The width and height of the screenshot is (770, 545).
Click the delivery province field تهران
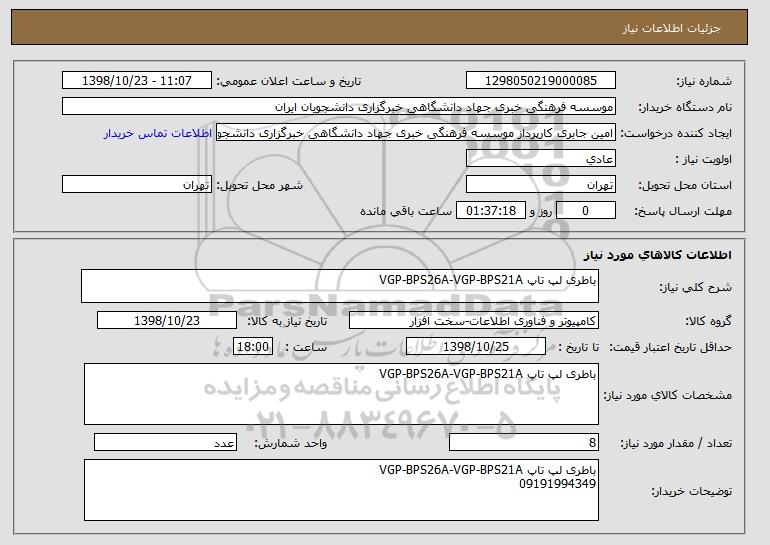click(541, 185)
